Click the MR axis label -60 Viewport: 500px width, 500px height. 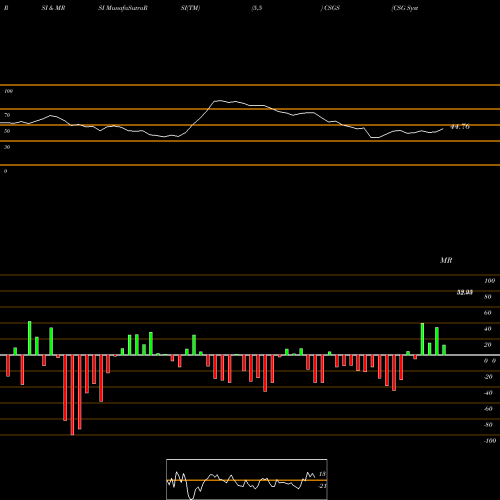[488, 409]
